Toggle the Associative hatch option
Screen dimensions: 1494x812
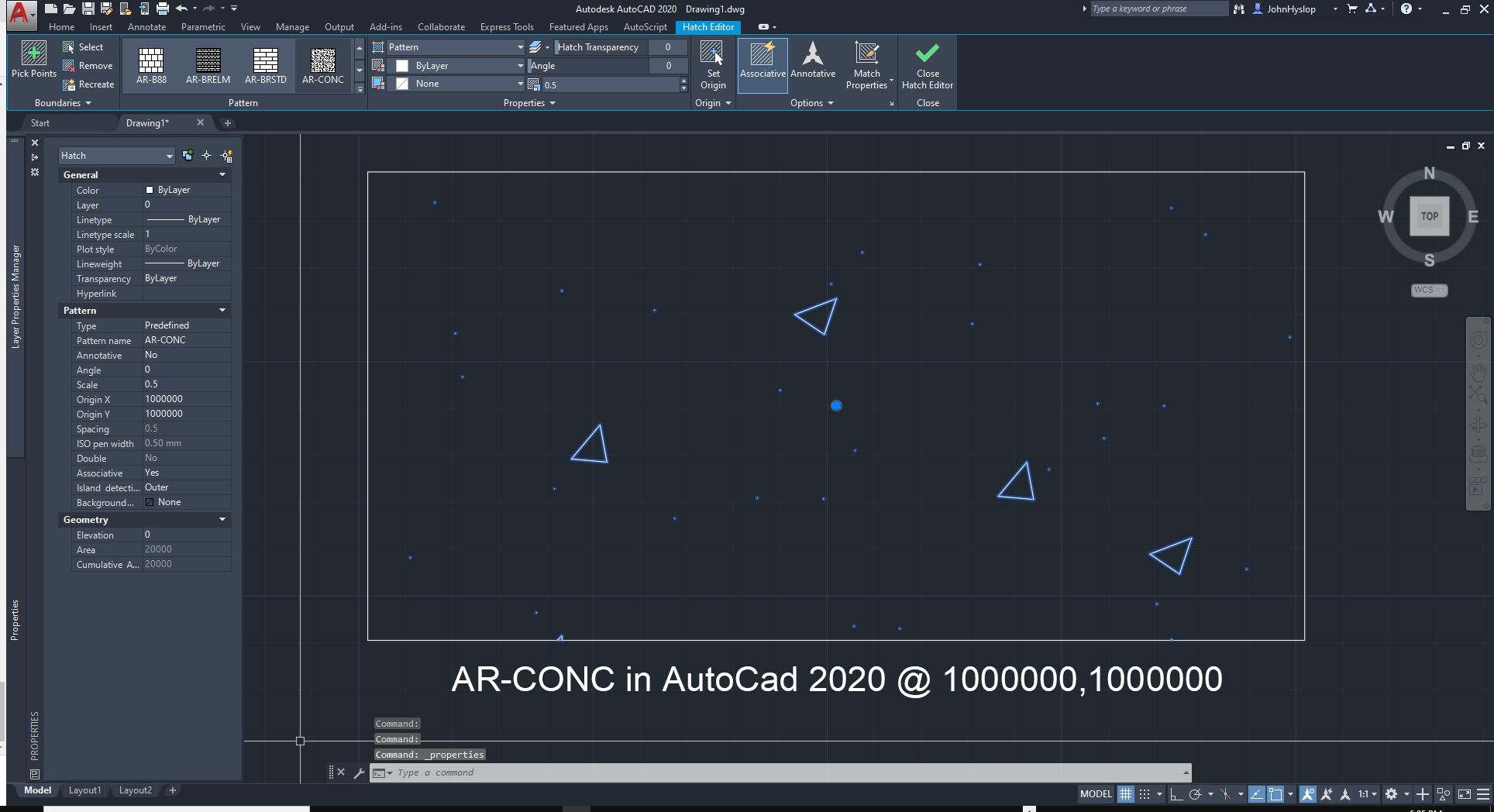click(x=762, y=65)
